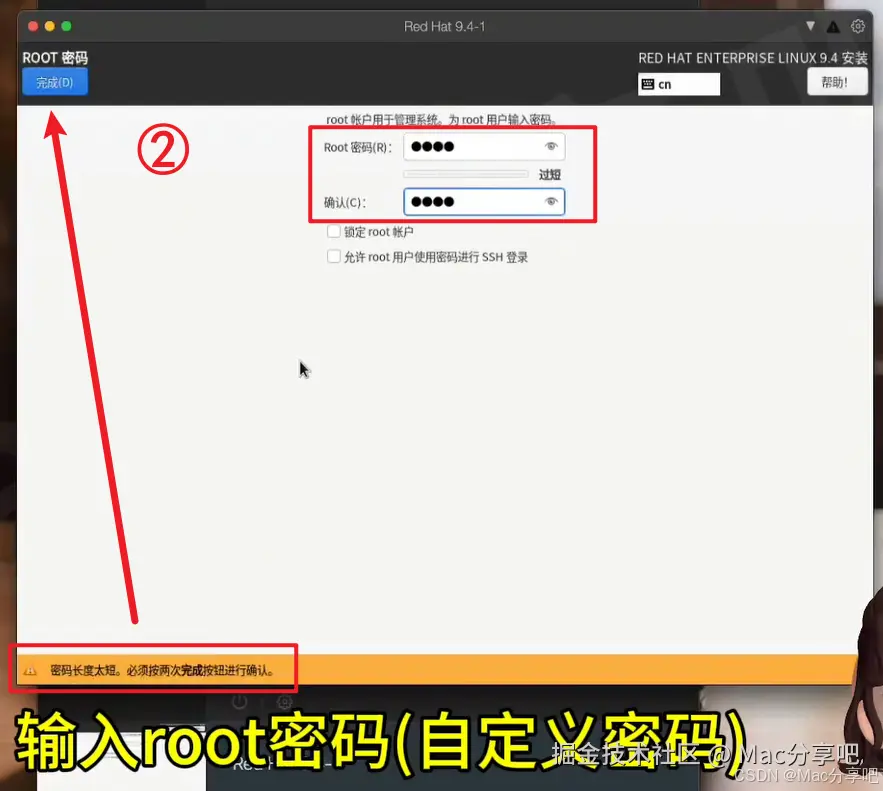
Task: Click the ROOT 密码 header label
Action: 54,57
